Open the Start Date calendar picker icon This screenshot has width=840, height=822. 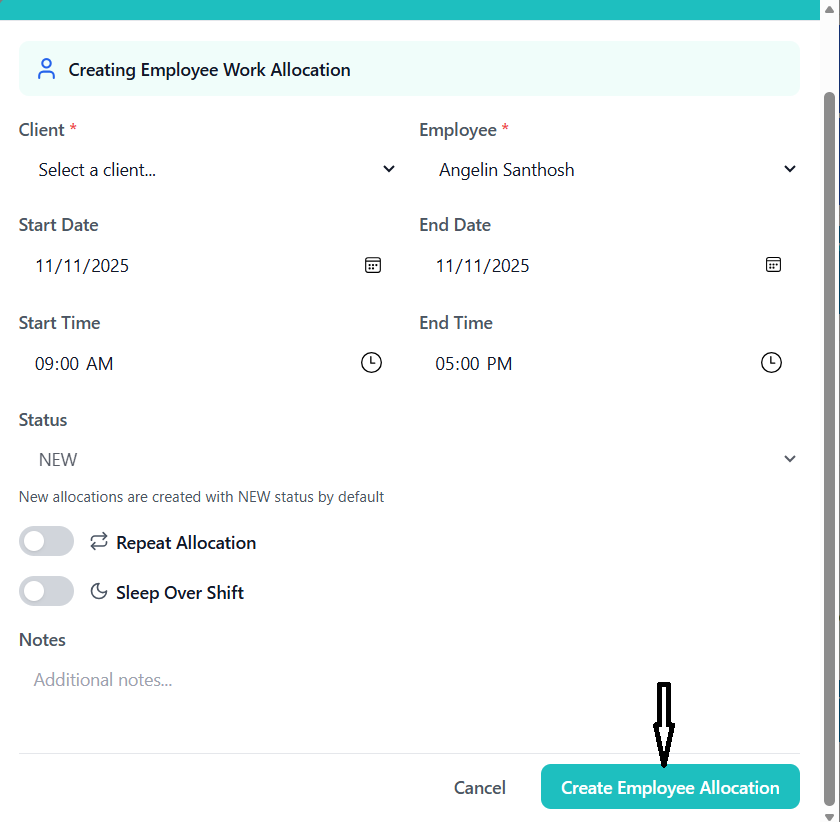pyautogui.click(x=373, y=265)
